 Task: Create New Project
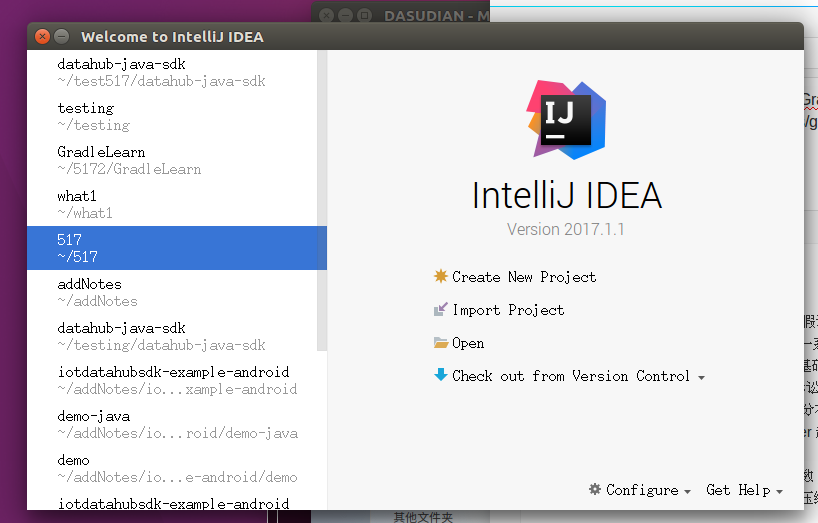tap(524, 277)
